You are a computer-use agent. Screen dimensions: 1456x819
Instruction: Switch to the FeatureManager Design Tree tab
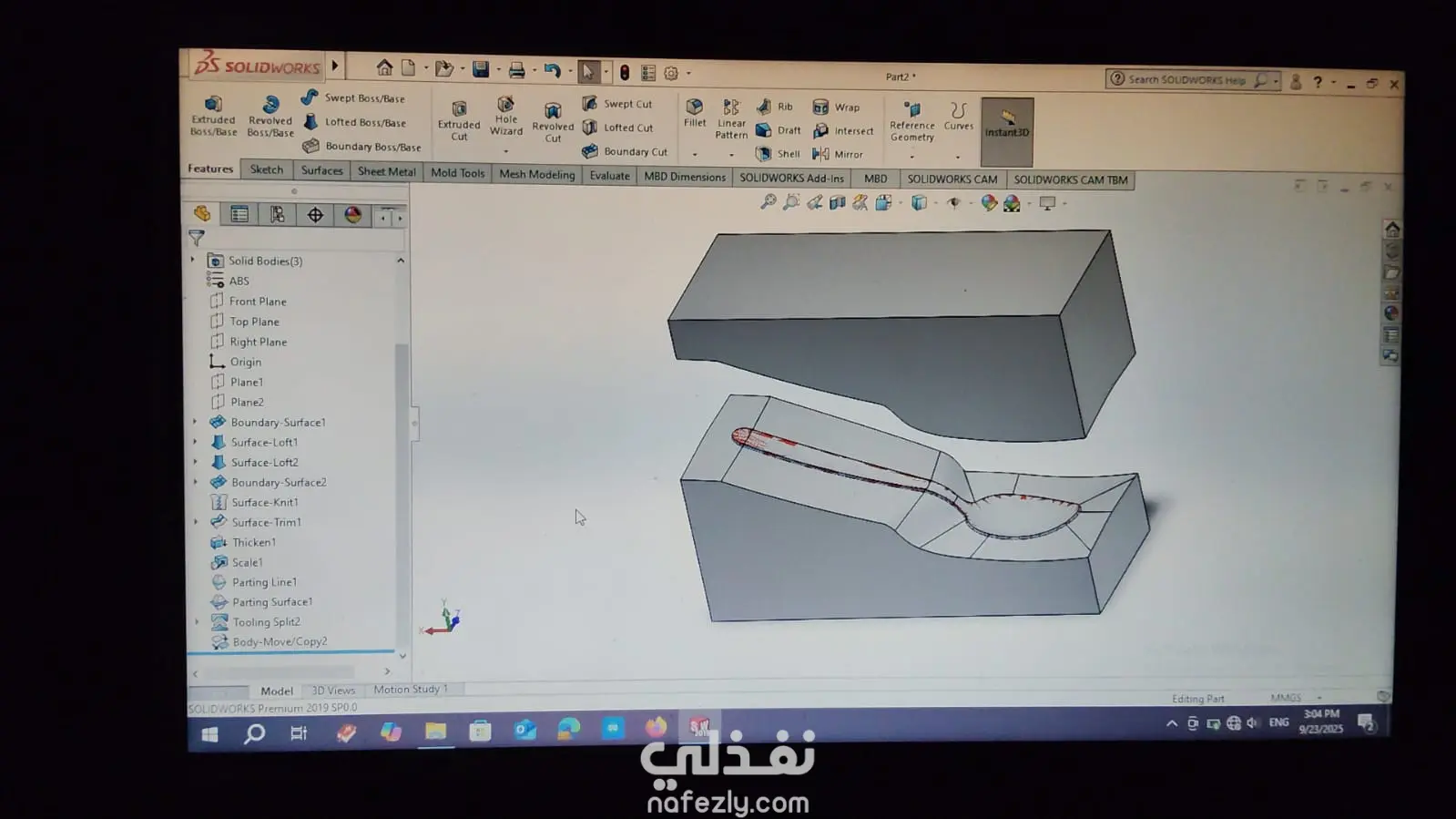tap(202, 213)
